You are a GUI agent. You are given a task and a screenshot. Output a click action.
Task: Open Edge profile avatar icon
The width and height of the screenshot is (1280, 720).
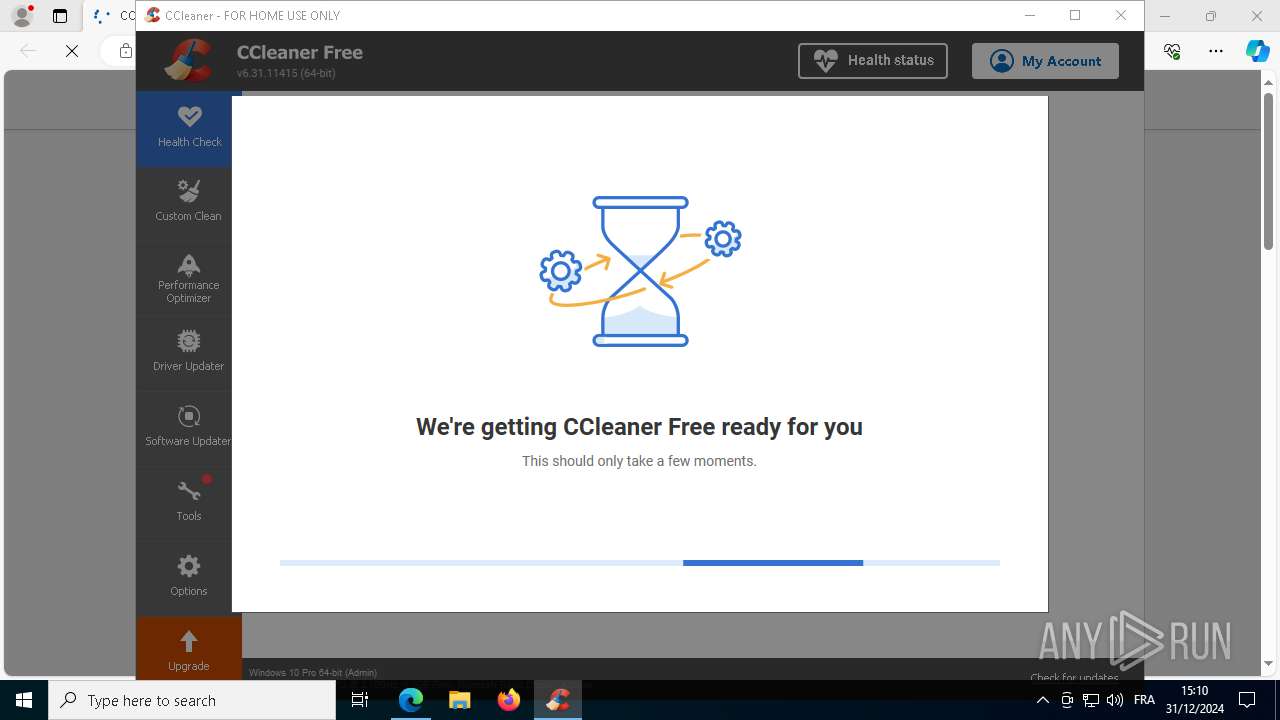pyautogui.click(x=22, y=16)
